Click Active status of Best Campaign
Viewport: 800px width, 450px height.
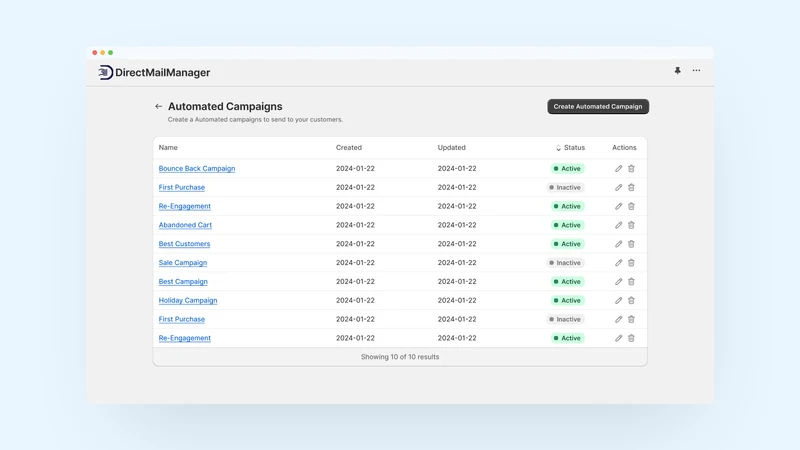click(567, 282)
